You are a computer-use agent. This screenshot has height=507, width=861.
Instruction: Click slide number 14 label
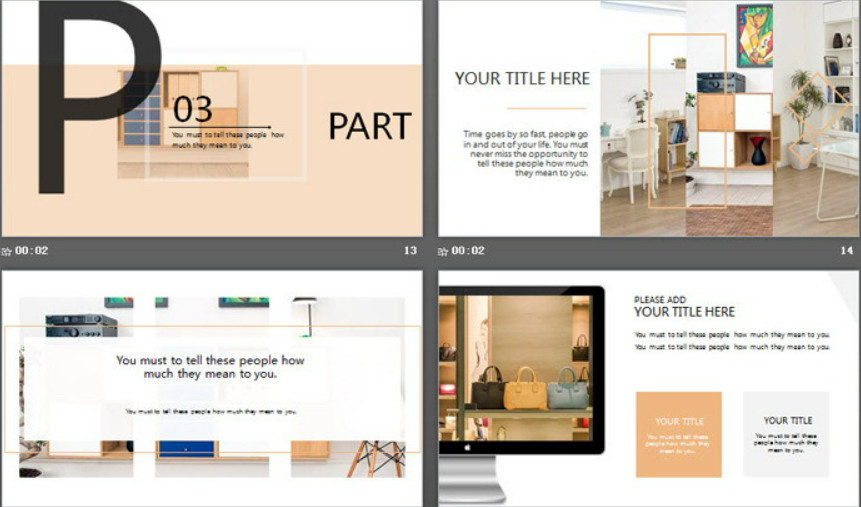coord(846,251)
